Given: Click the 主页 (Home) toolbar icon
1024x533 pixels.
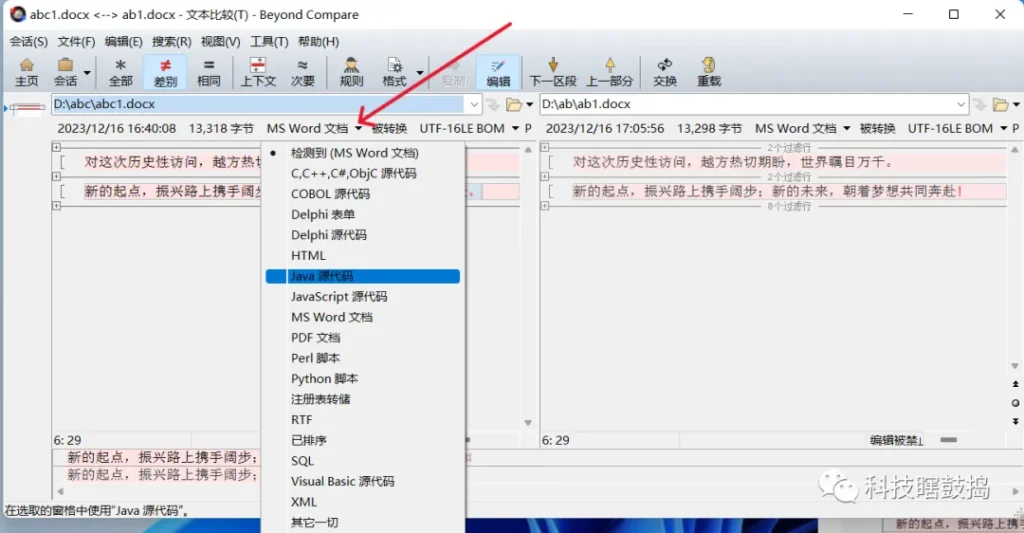Looking at the screenshot, I should [27, 72].
